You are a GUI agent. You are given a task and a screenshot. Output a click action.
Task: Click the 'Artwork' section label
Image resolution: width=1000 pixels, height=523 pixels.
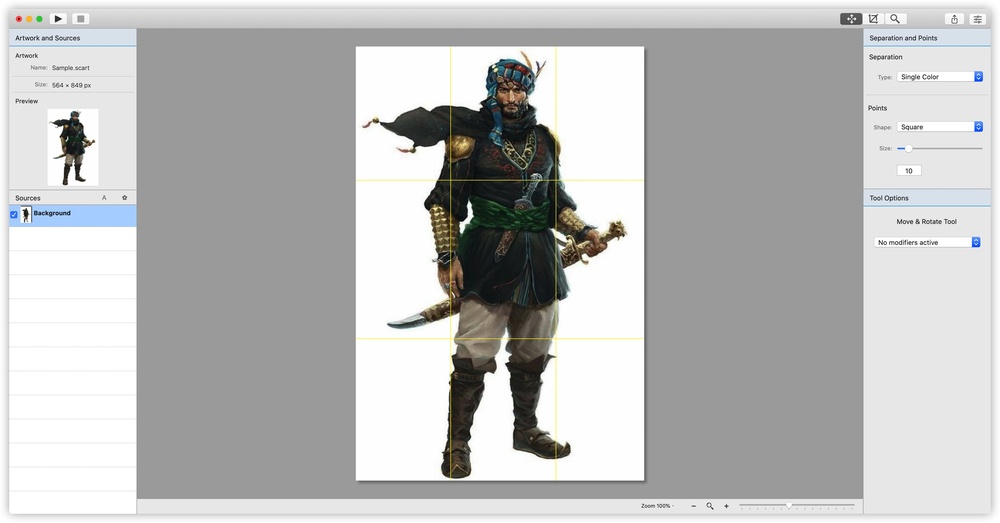coord(27,55)
